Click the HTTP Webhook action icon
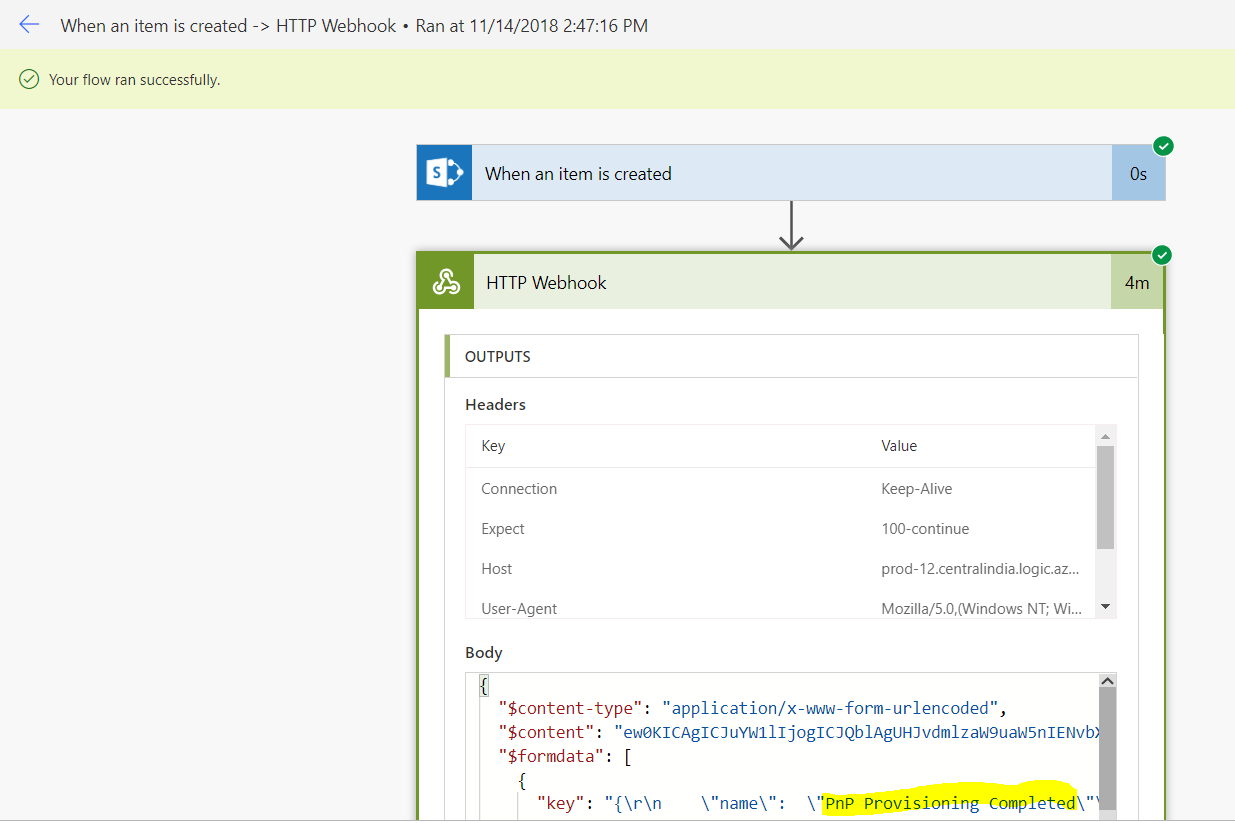Viewport: 1235px width, 823px height. [446, 283]
